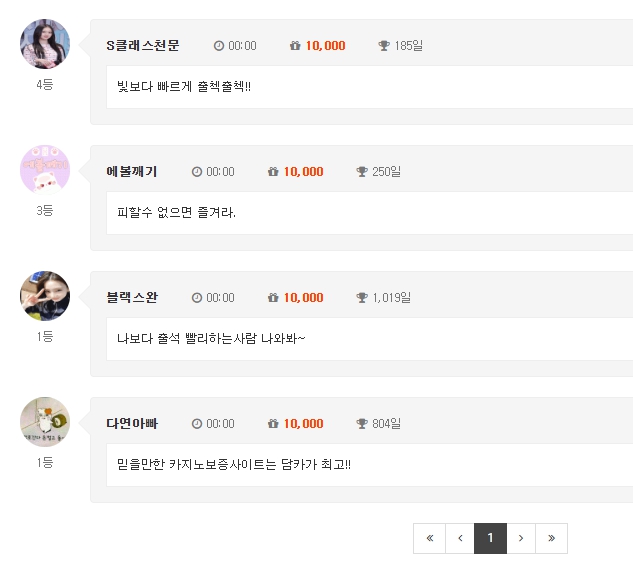Click the username 에볼깨기
The image size is (633, 579).
pyautogui.click(x=132, y=172)
